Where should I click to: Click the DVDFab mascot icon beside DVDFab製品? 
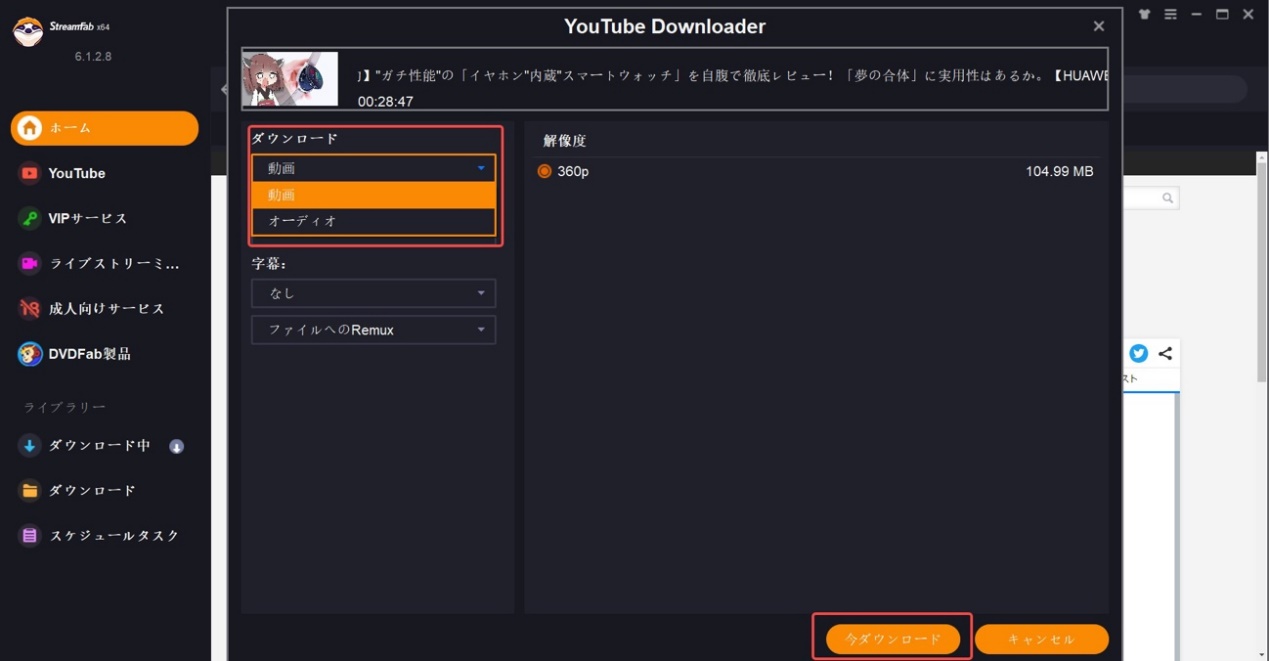[30, 354]
